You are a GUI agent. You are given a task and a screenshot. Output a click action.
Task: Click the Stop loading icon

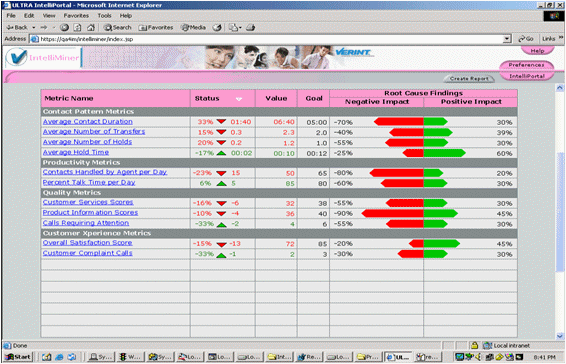(x=64, y=27)
